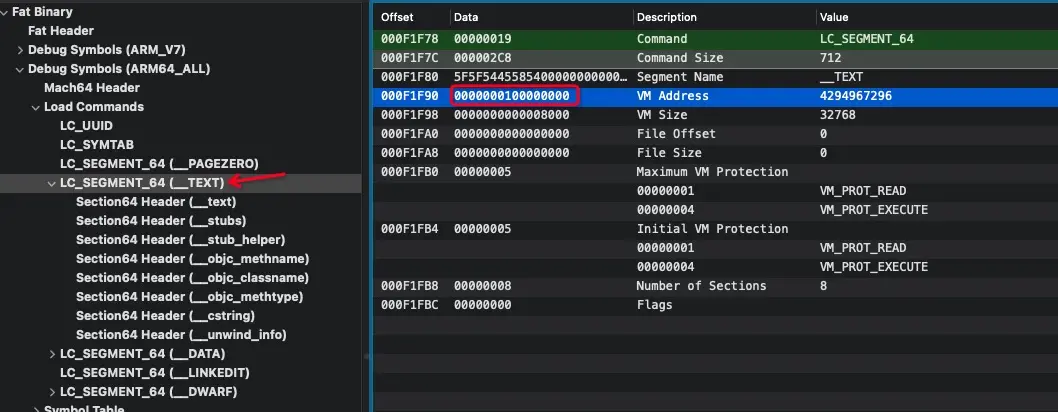This screenshot has width=1058, height=412.
Task: Expand Debug Symbols (ARM_V7) node
Action: 20,50
